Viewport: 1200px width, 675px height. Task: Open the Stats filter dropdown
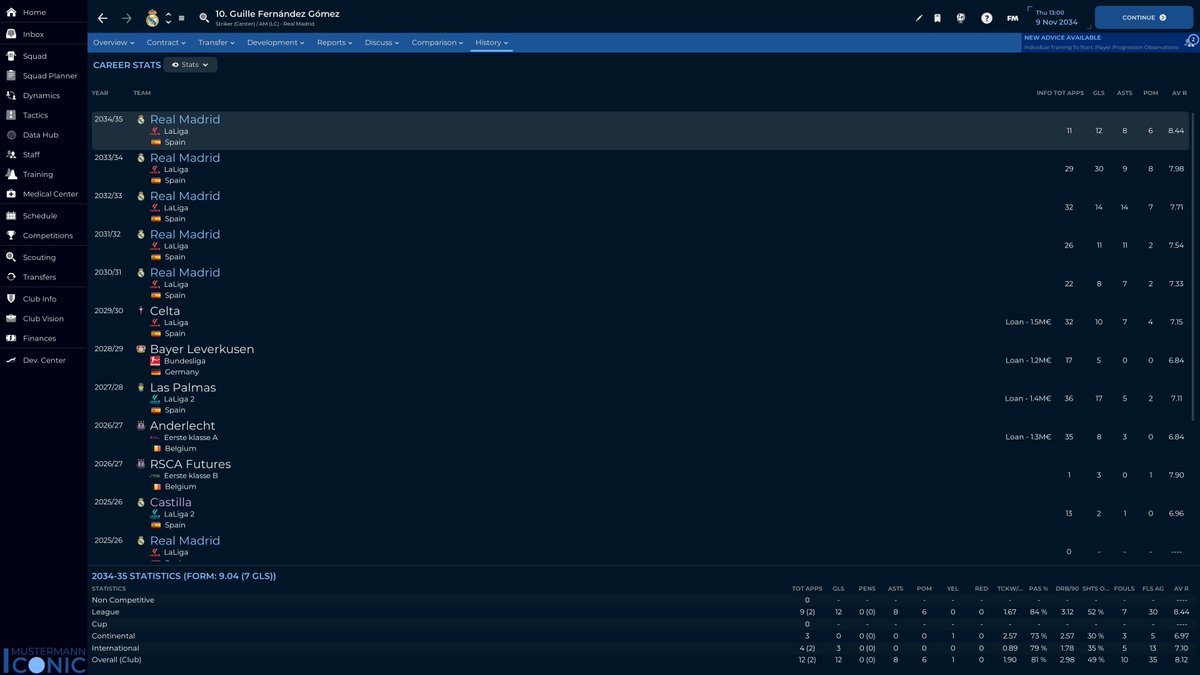pos(189,64)
